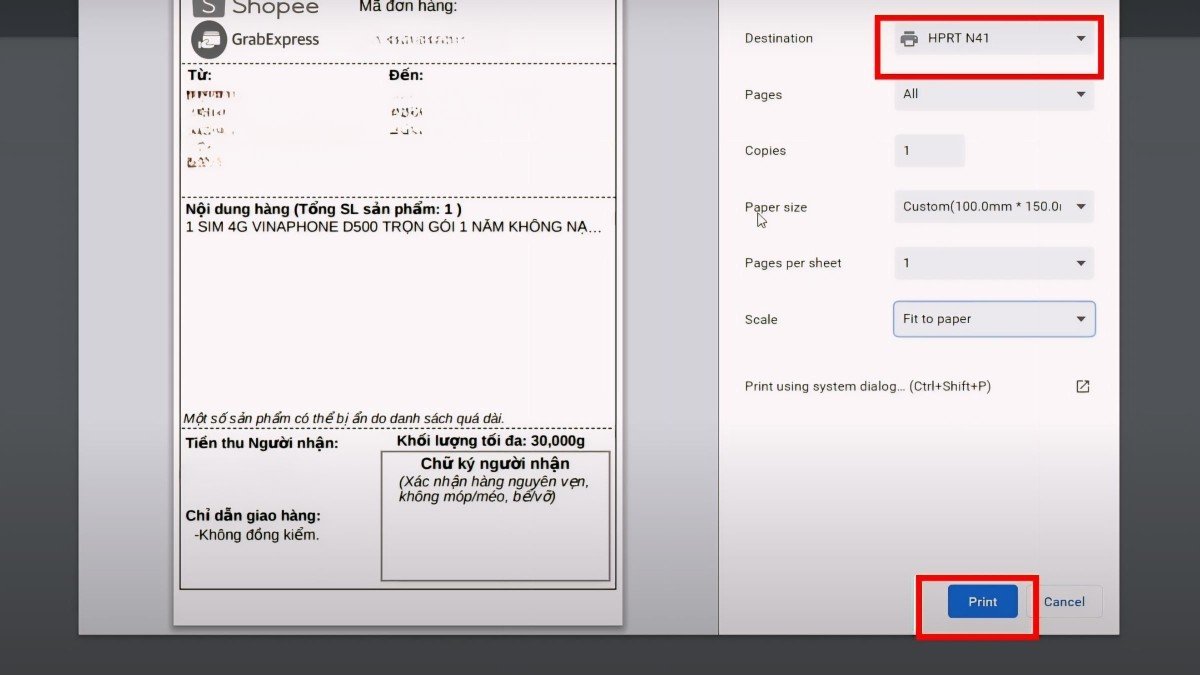Open the Paper size dropdown showing Custom
This screenshot has height=675, width=1200.
pyautogui.click(x=992, y=206)
